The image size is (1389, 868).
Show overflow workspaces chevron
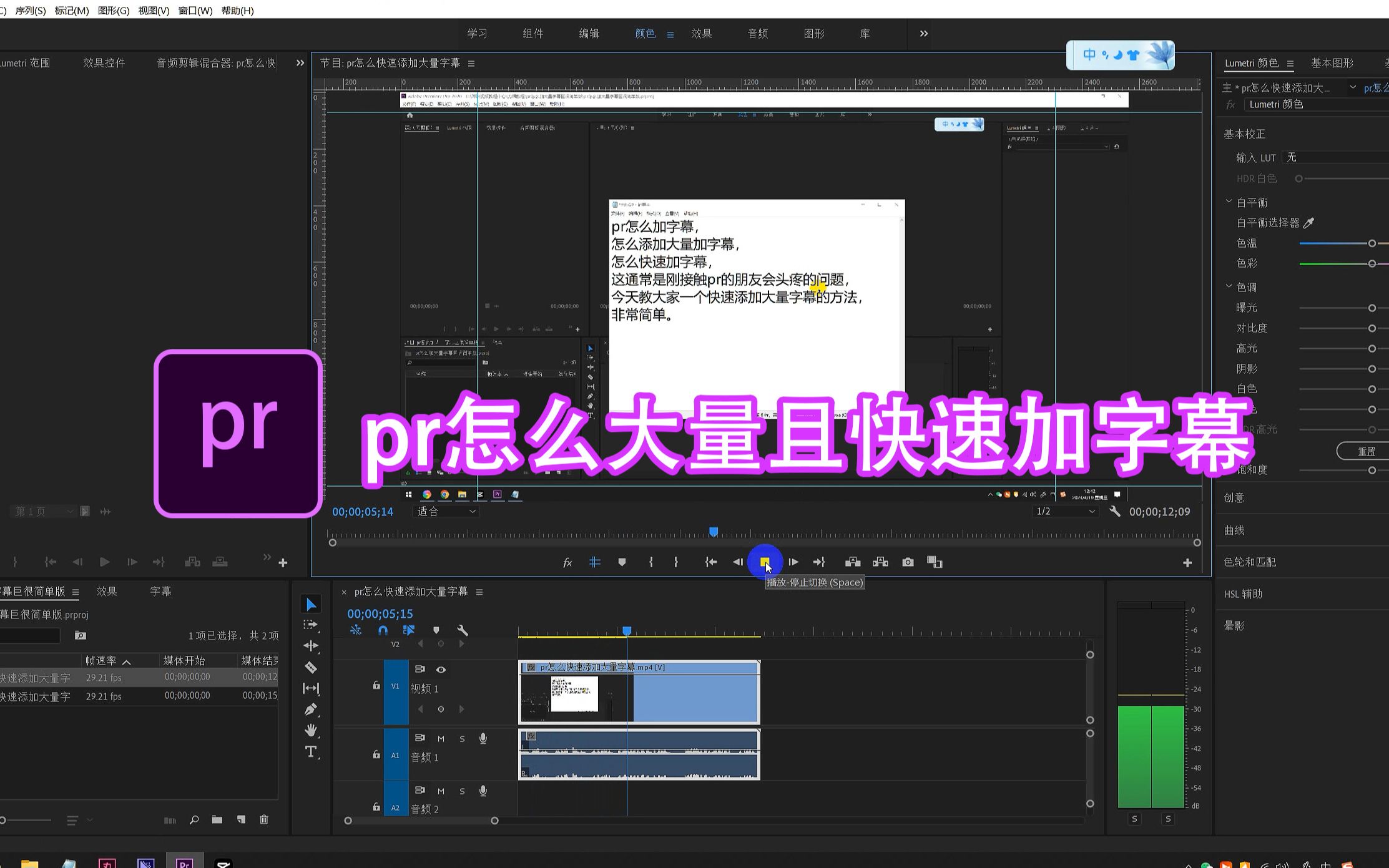pyautogui.click(x=923, y=34)
